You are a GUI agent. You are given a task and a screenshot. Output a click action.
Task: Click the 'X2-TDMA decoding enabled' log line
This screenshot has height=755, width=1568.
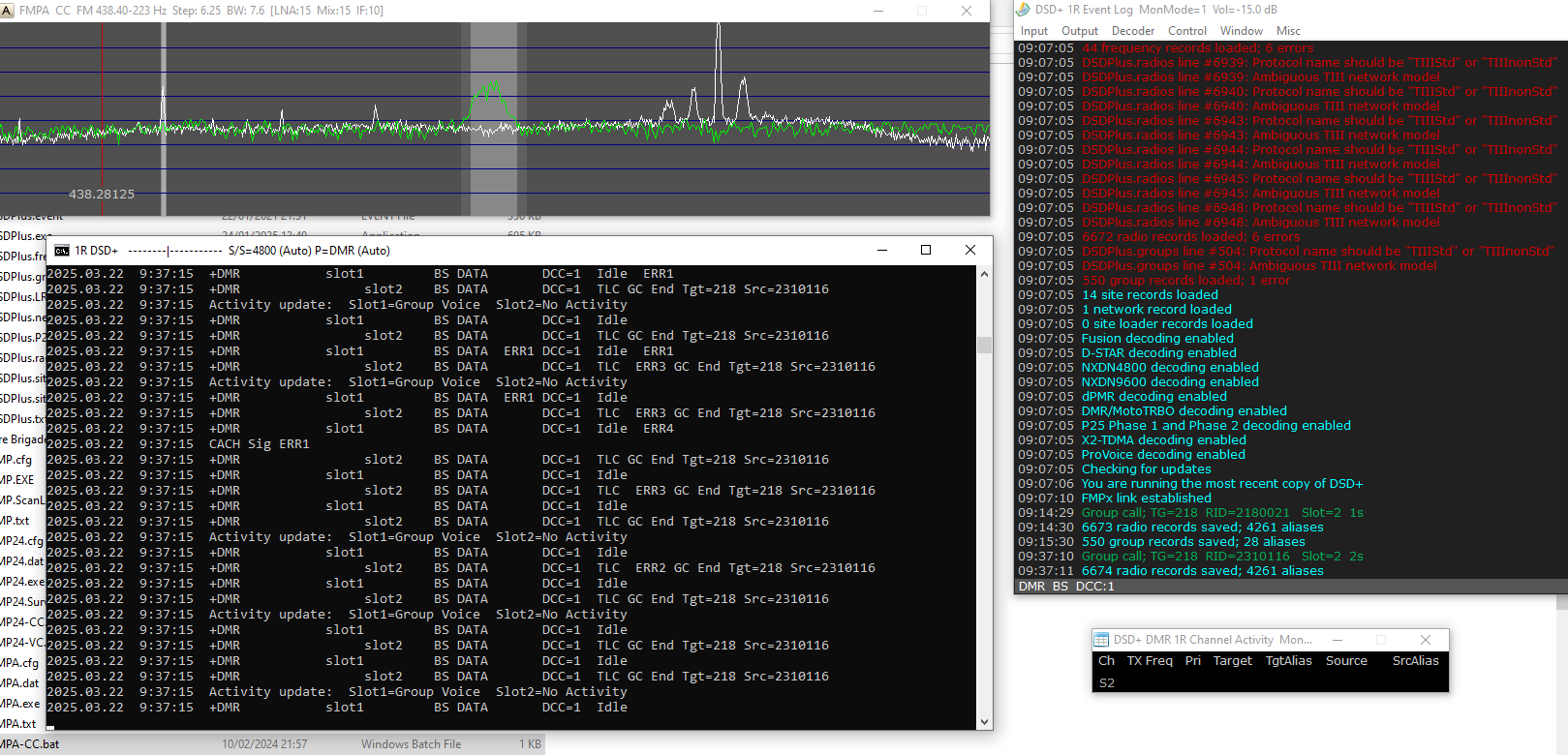click(x=1164, y=440)
